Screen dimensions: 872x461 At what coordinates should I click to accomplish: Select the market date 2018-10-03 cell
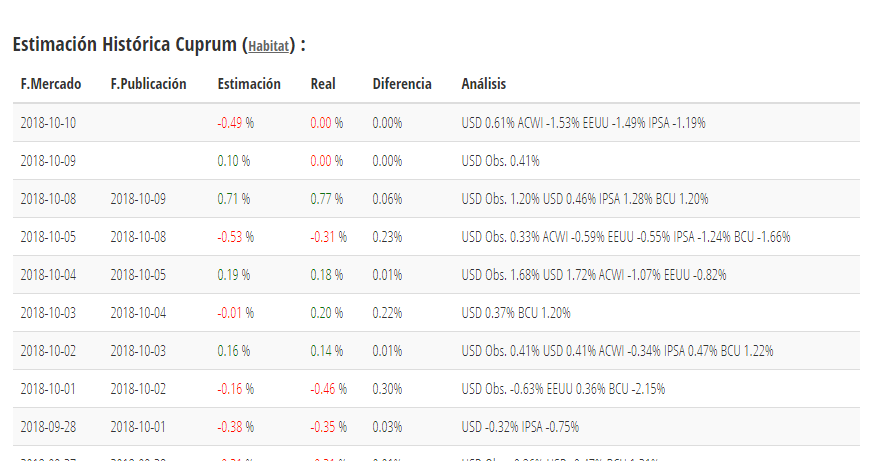click(48, 313)
